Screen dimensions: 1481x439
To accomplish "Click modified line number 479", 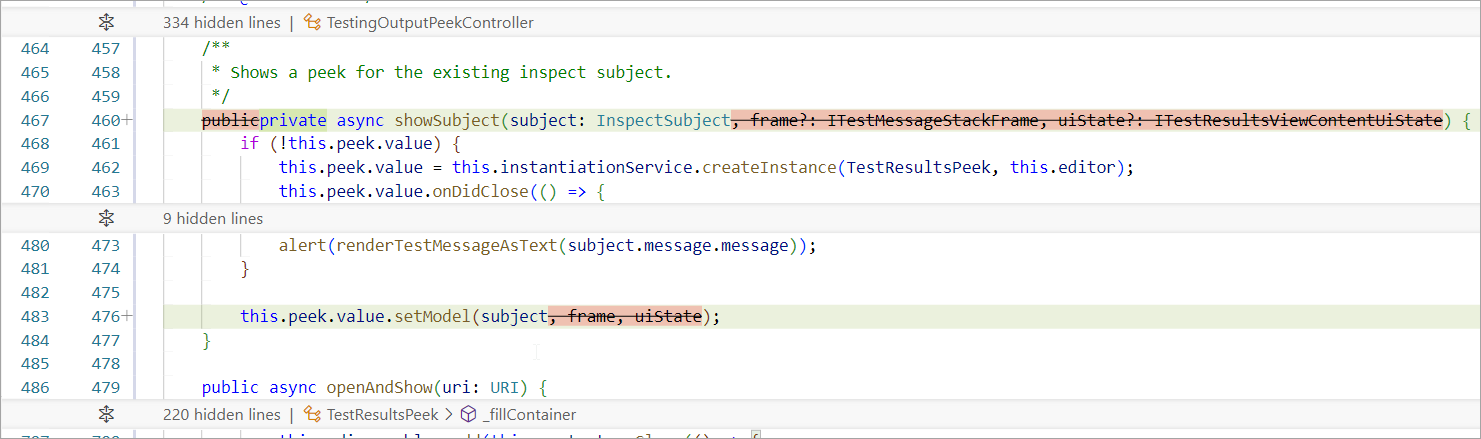I will click(x=105, y=388).
